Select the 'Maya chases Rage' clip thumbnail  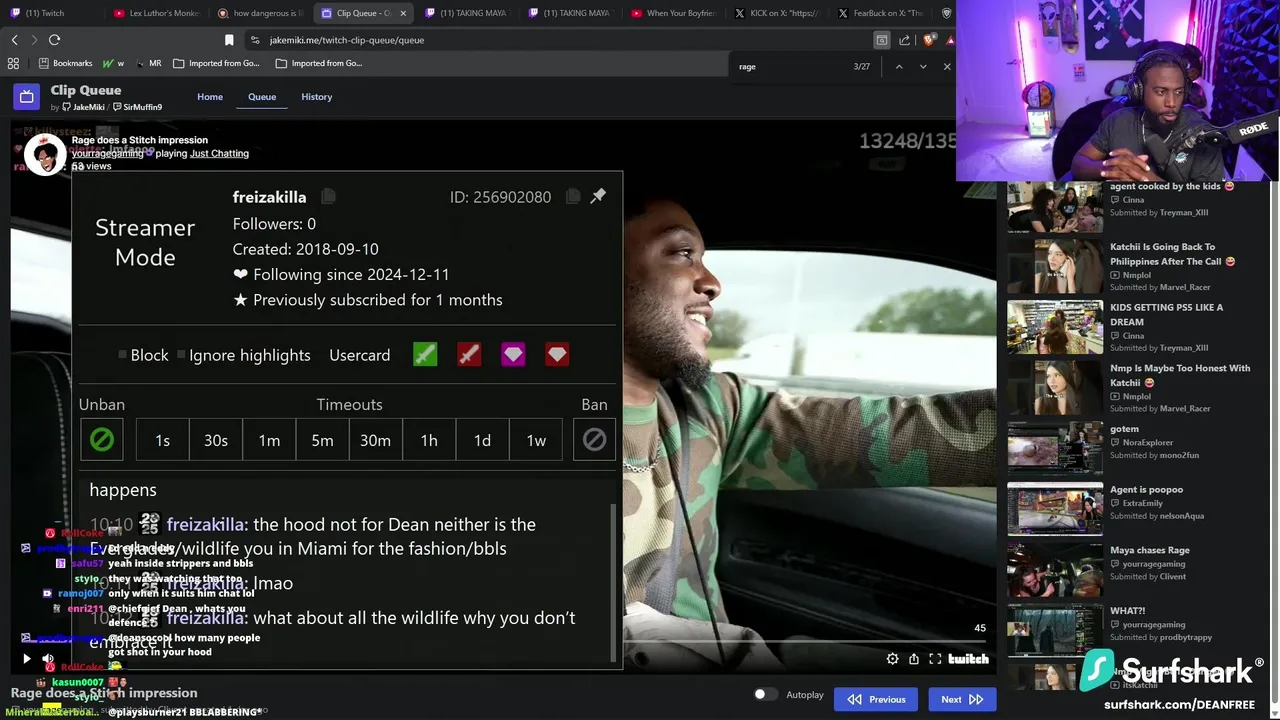point(1055,569)
